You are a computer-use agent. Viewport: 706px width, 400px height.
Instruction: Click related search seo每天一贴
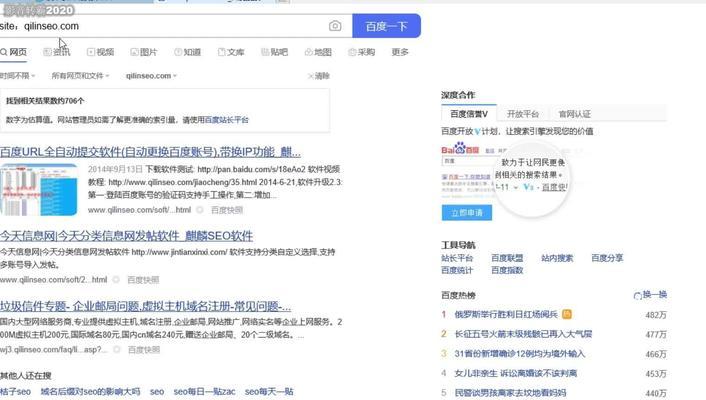(x=269, y=392)
